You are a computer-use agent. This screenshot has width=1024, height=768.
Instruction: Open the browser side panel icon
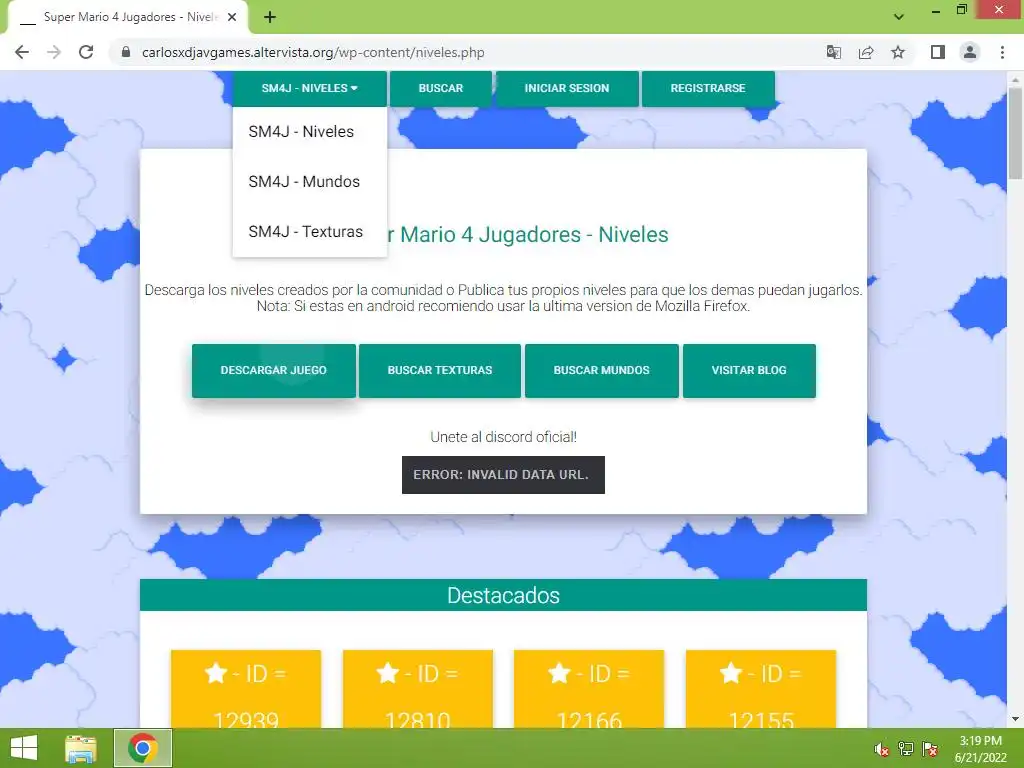(x=938, y=52)
